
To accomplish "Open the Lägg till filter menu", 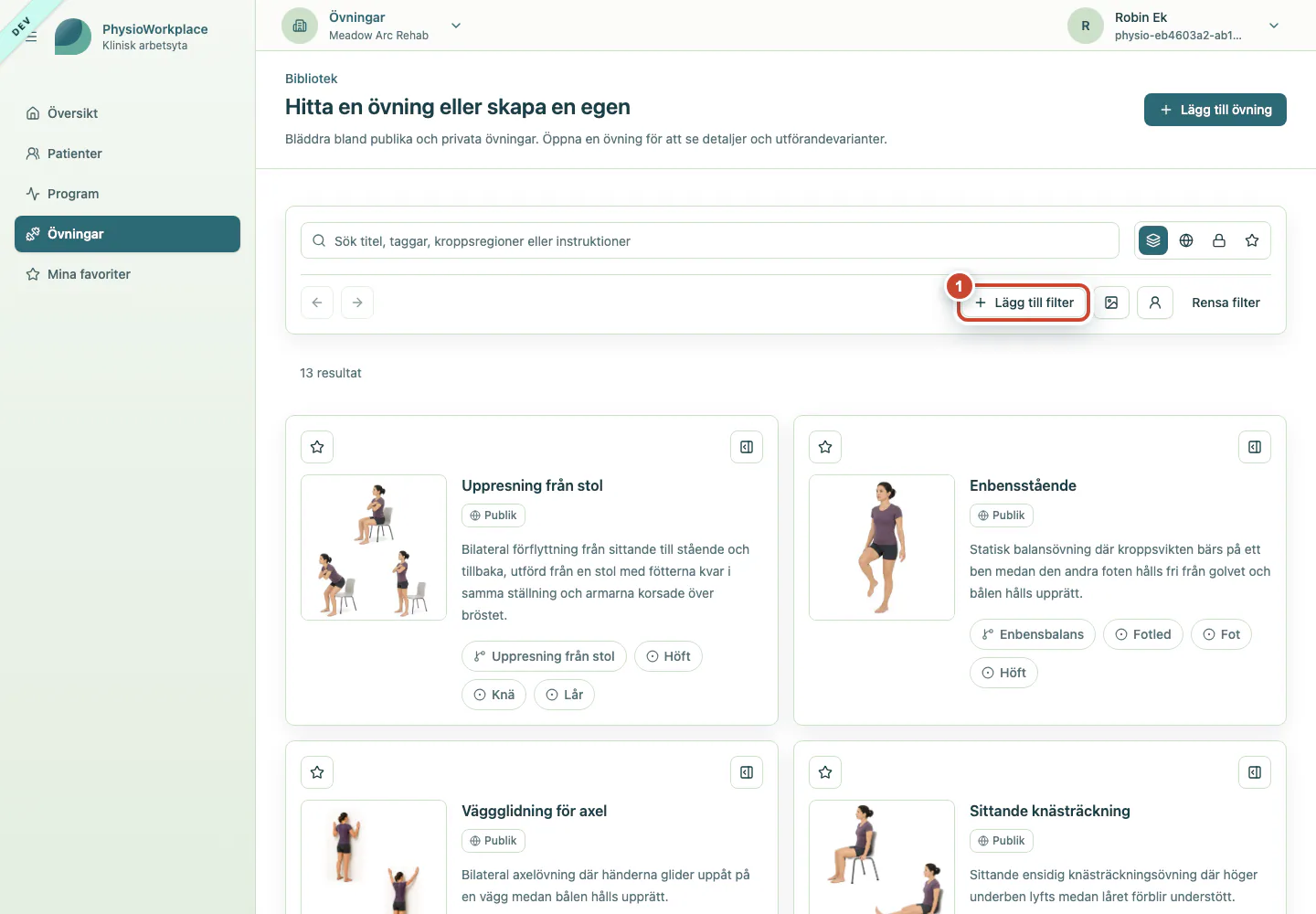I will tap(1024, 303).
